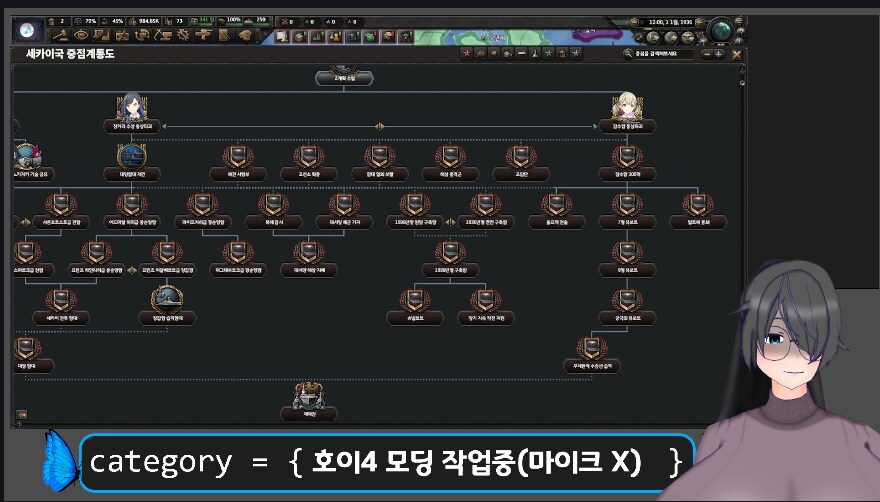Switch to the first map mode button
Screen dimensions: 880x502
click(x=282, y=37)
